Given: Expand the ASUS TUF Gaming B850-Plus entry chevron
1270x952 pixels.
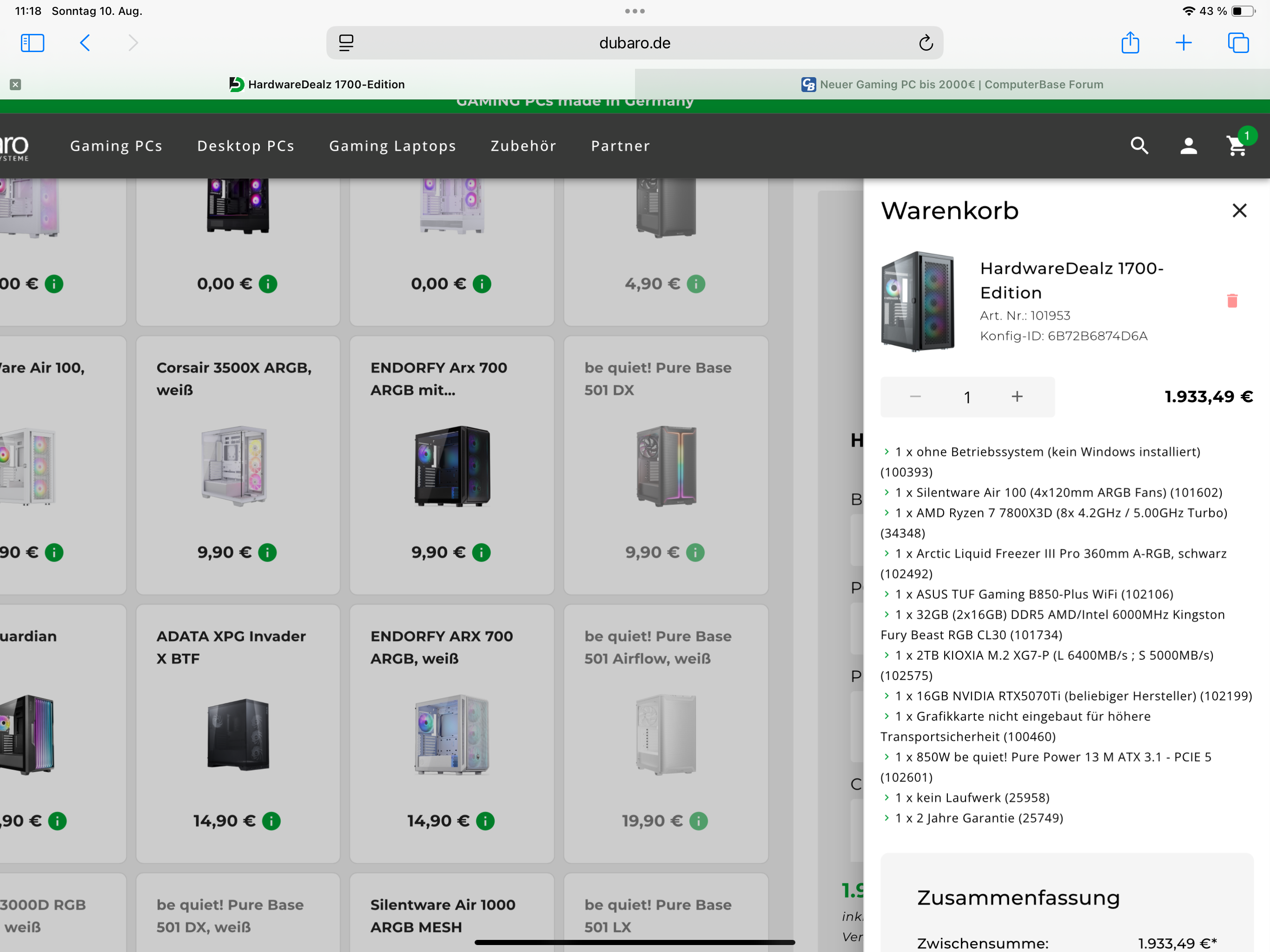Looking at the screenshot, I should (x=886, y=594).
